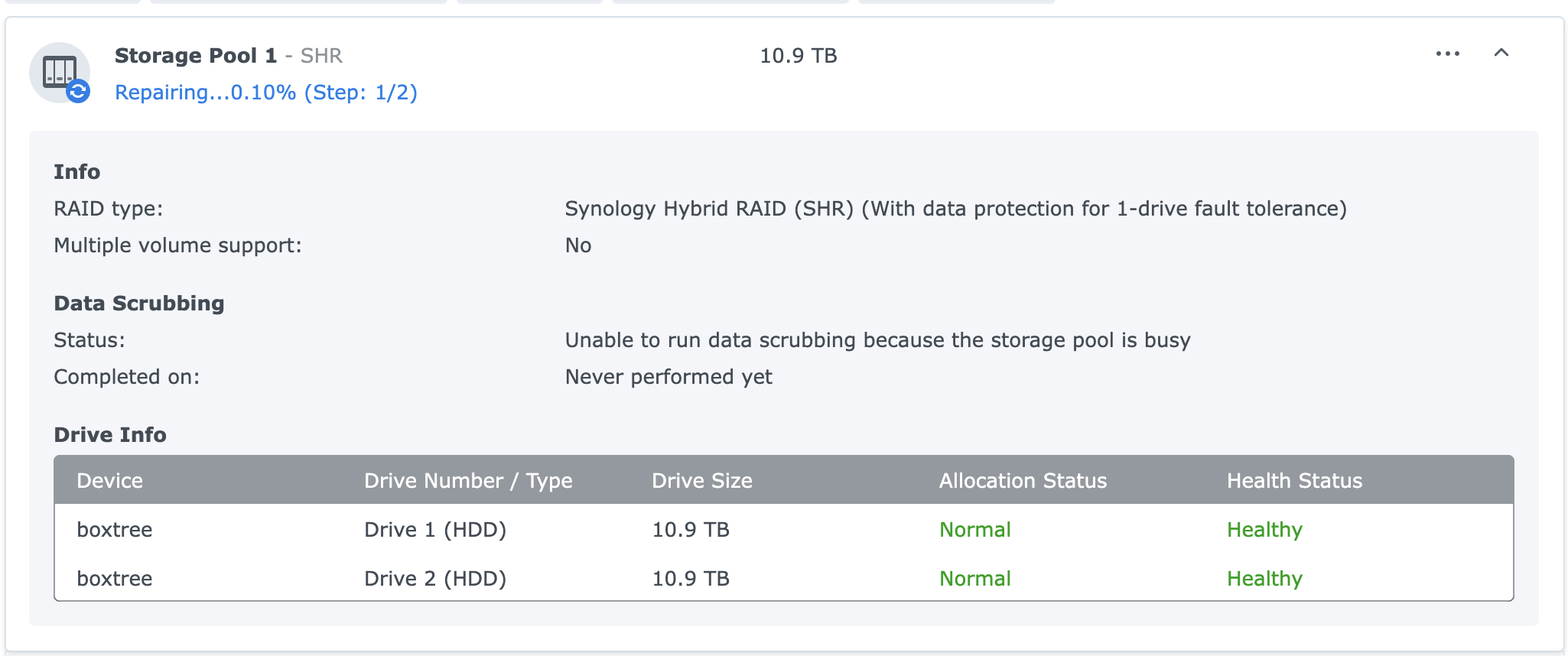Click Healthy status for Drive 2
Image resolution: width=1568 pixels, height=656 pixels.
(x=1264, y=579)
